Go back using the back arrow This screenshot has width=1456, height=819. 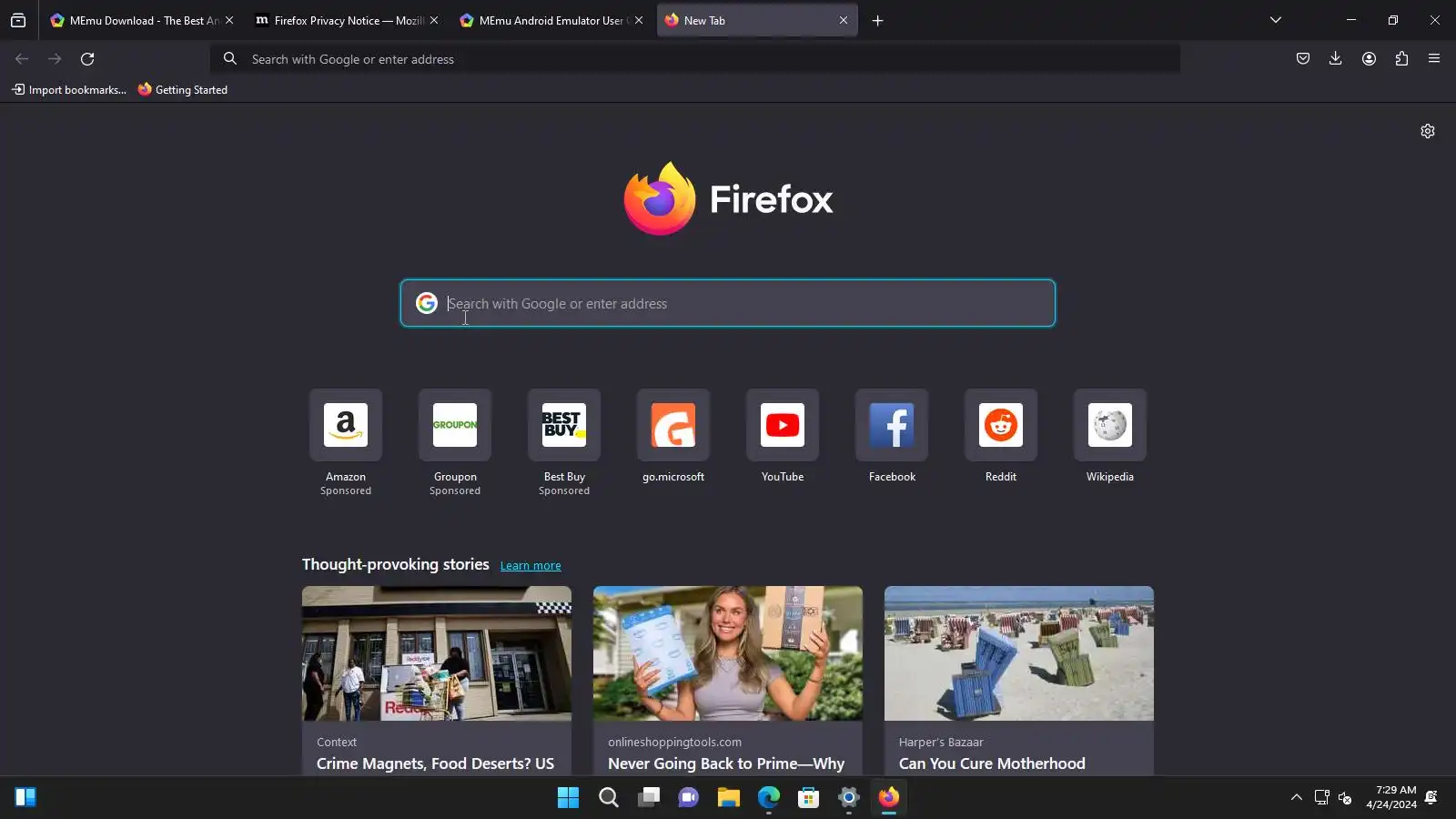click(x=22, y=59)
